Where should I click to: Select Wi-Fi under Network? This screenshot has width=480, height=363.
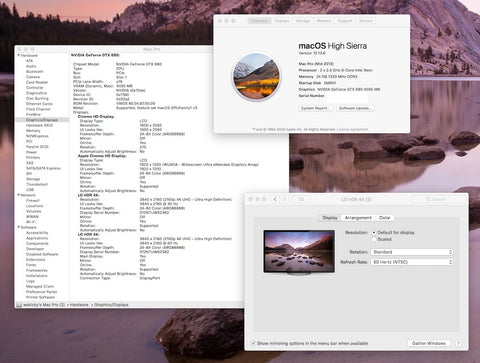[x=31, y=222]
